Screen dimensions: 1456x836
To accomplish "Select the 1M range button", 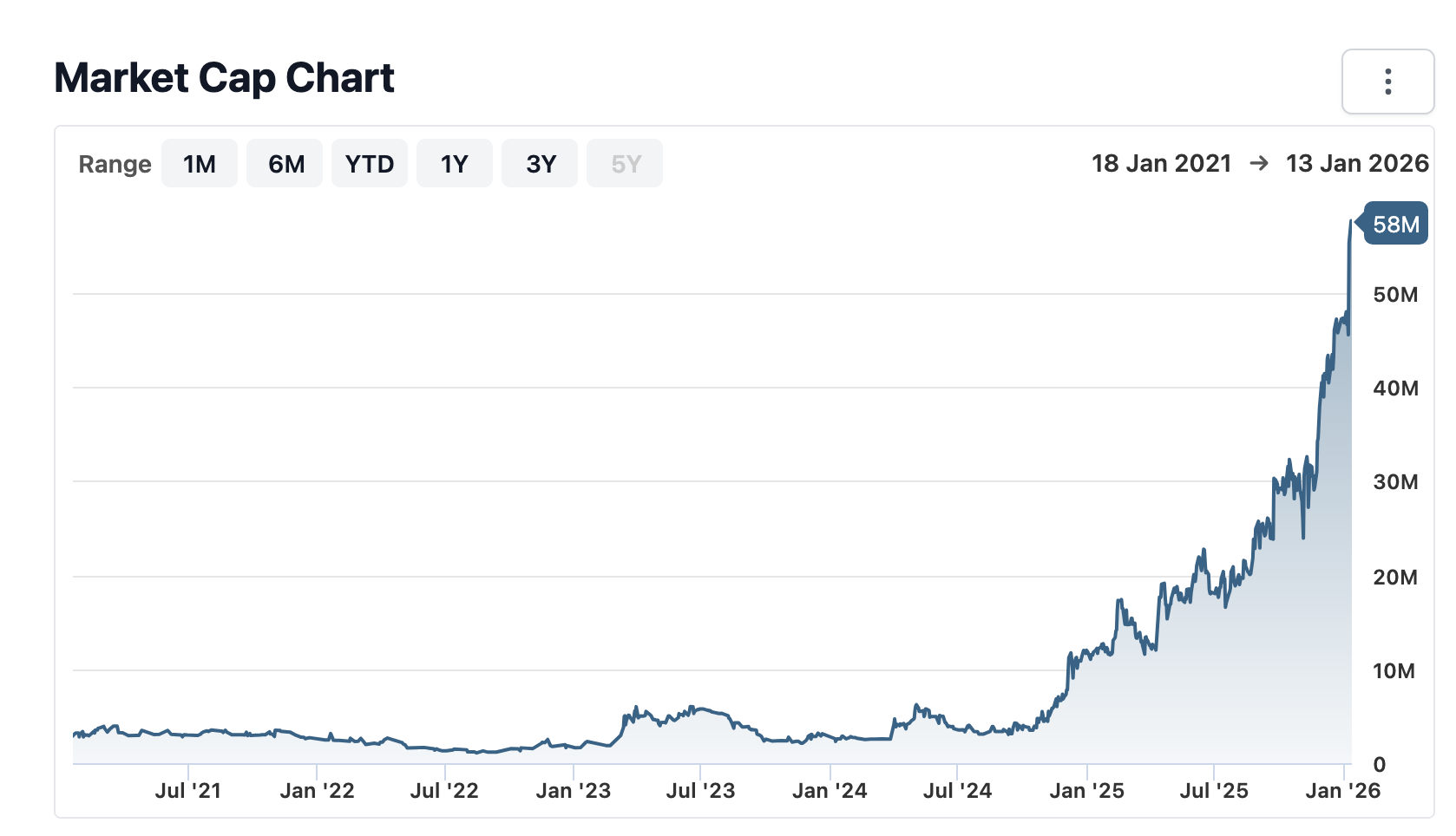I will click(200, 164).
